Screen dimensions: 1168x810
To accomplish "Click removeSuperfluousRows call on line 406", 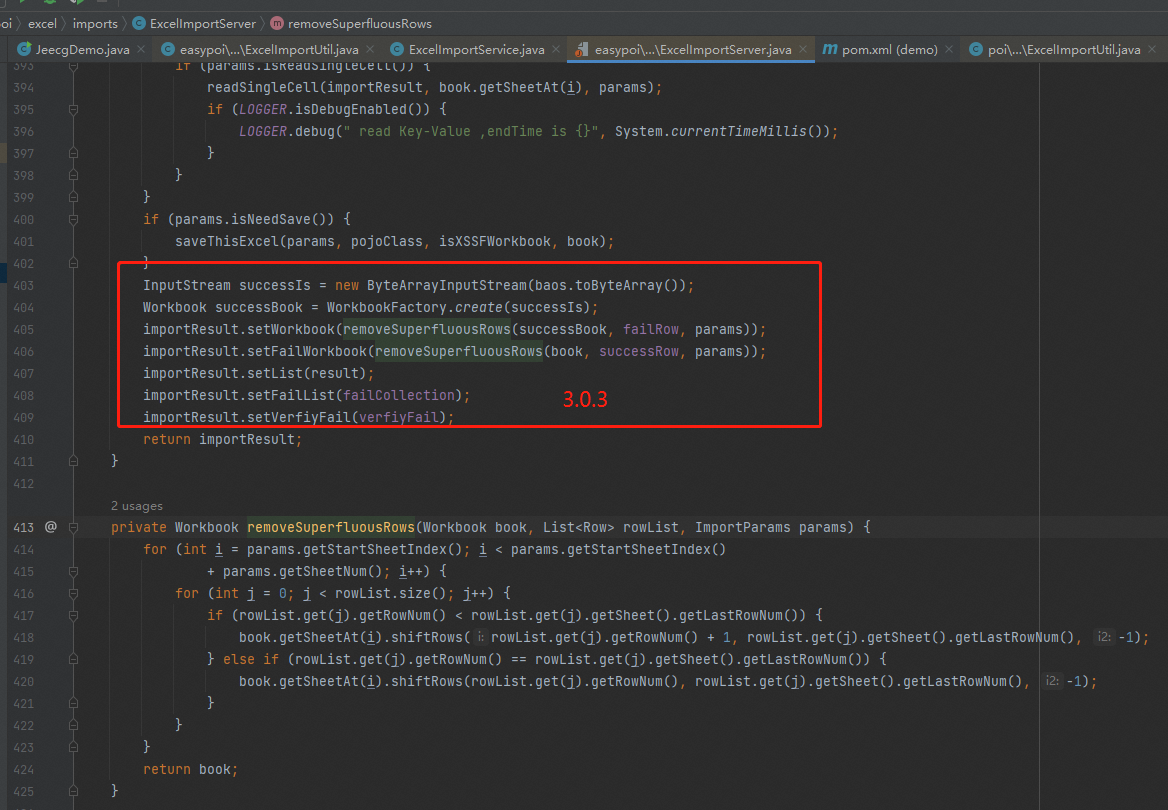I will pos(459,351).
